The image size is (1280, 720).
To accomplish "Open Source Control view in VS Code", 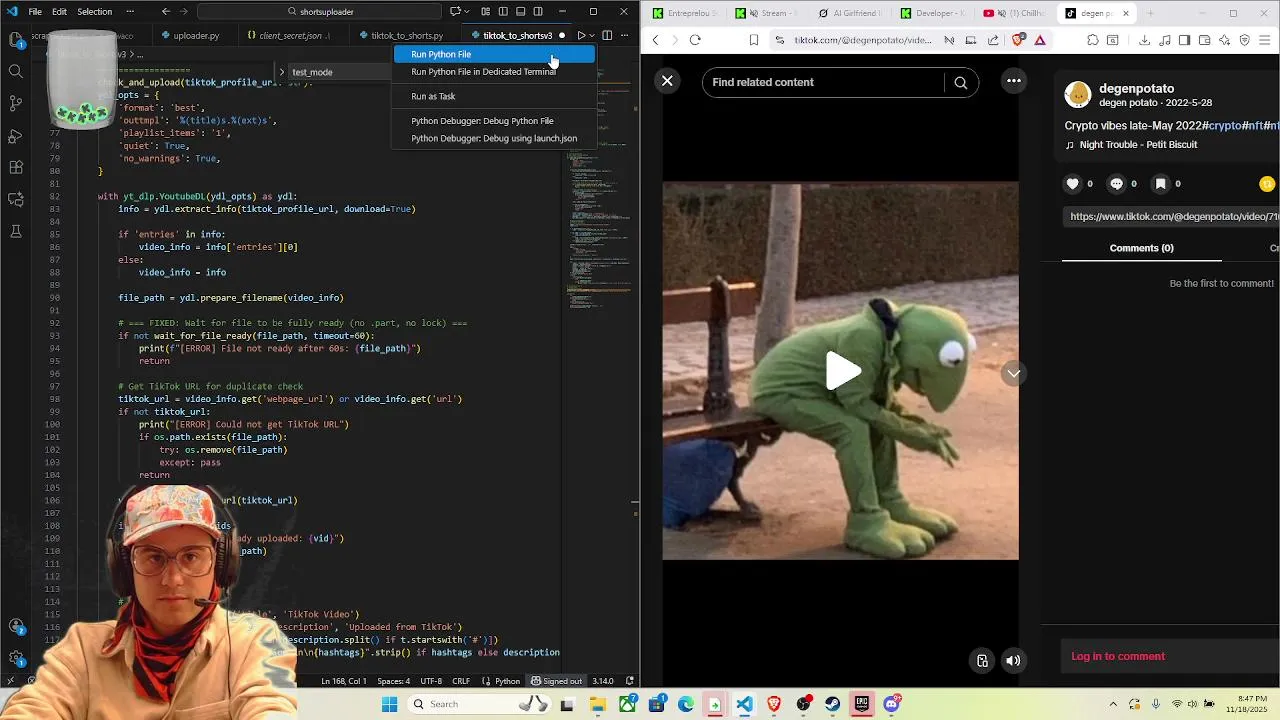I will point(16,103).
